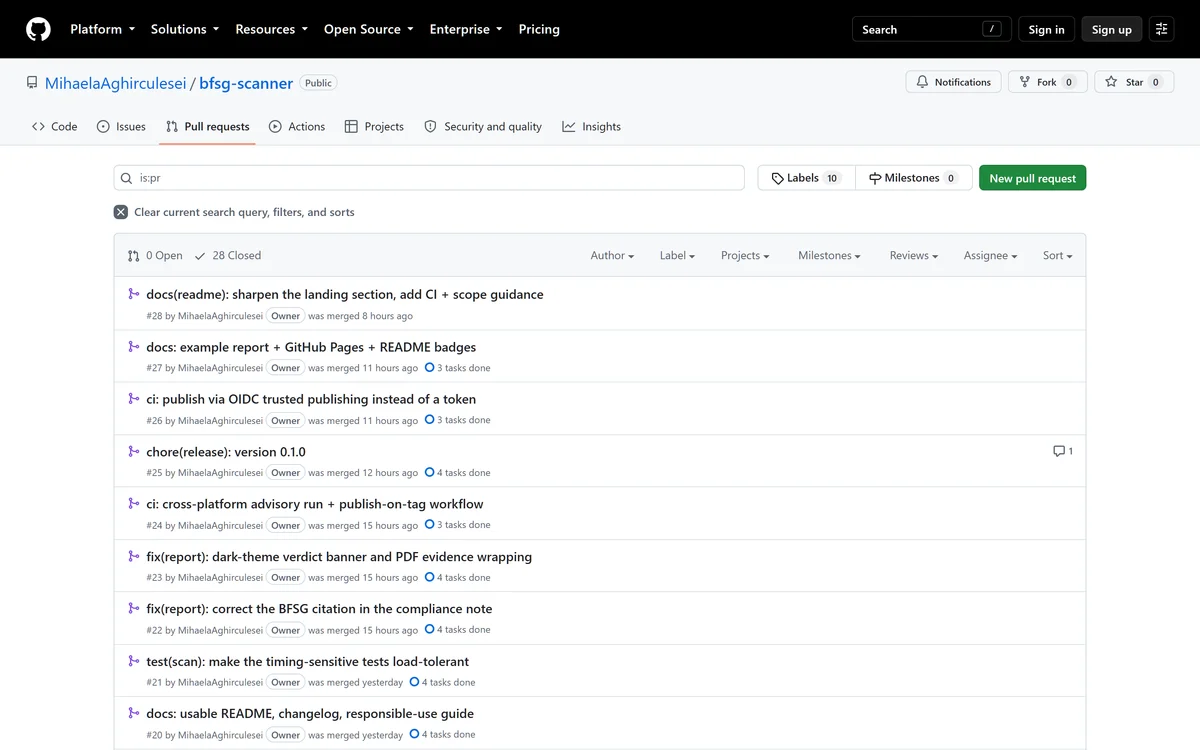
Task: Click the header Search box
Action: click(x=932, y=29)
